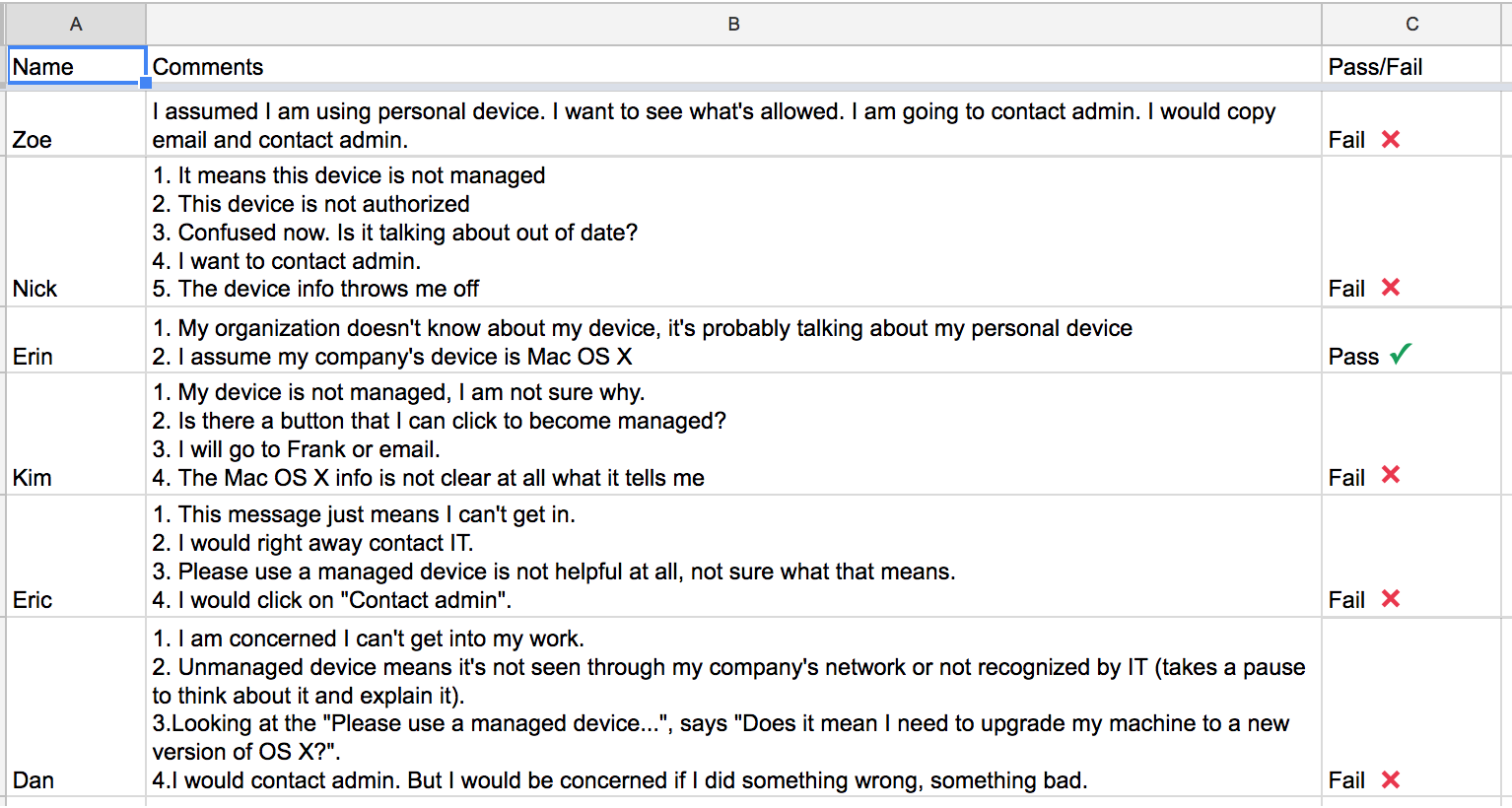Select Eric's comments cell
Image resolution: width=1512 pixels, height=808 pixels.
[734, 557]
